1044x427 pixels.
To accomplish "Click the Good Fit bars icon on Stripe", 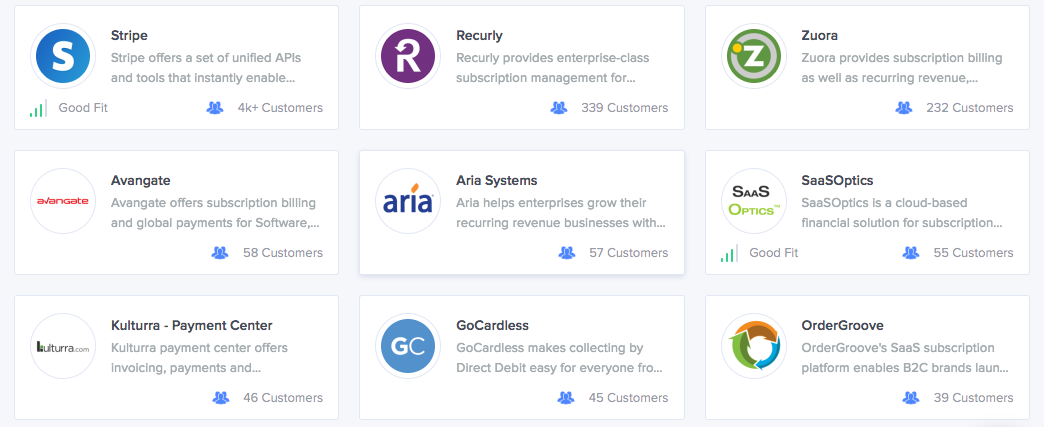I will (x=38, y=108).
